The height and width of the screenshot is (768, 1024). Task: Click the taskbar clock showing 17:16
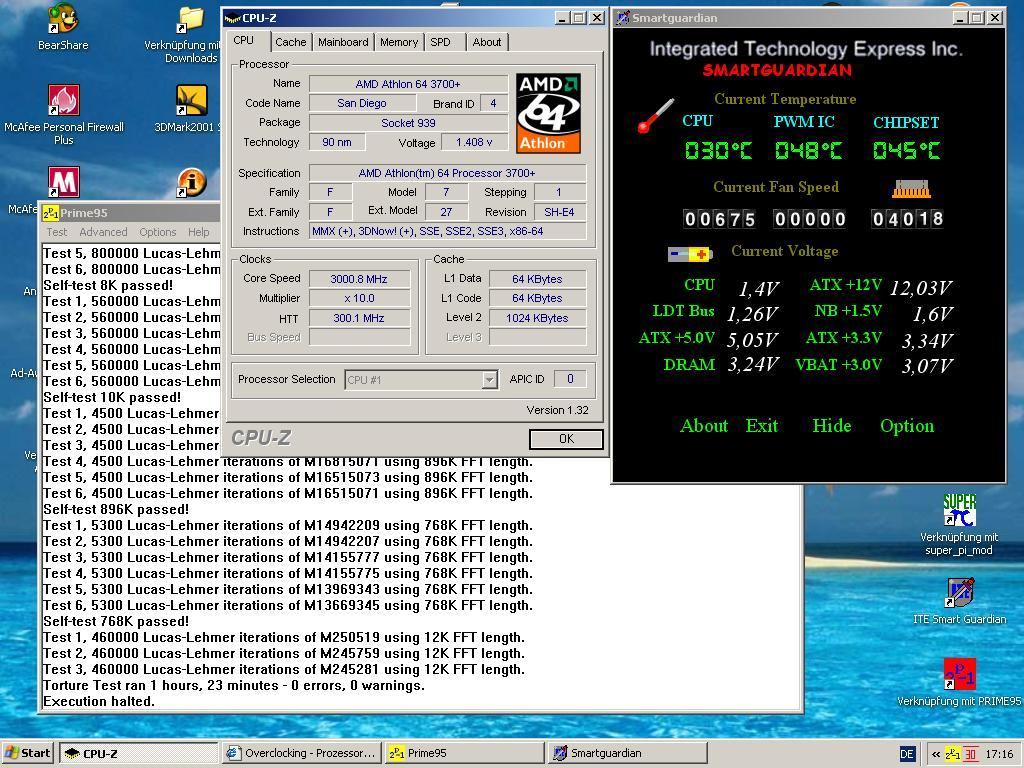999,754
